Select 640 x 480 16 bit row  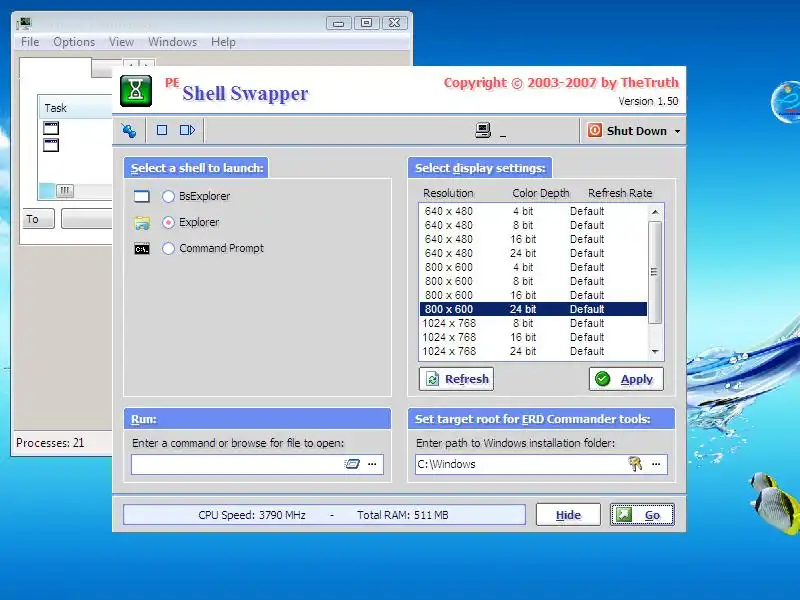pos(533,239)
